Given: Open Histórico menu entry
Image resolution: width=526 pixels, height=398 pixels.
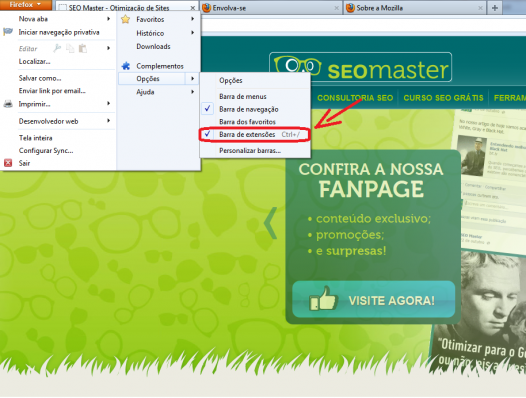Looking at the screenshot, I should click(150, 33).
